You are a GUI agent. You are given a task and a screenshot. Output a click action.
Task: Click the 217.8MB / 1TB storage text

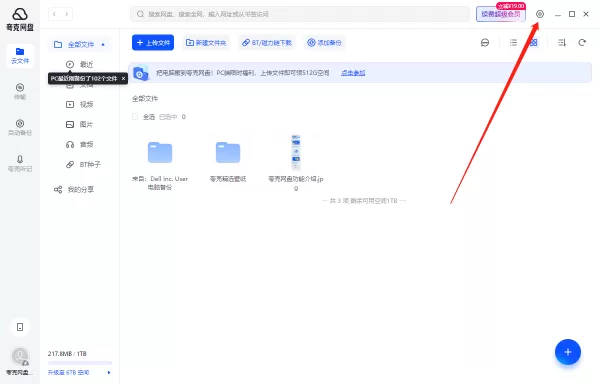pos(67,354)
